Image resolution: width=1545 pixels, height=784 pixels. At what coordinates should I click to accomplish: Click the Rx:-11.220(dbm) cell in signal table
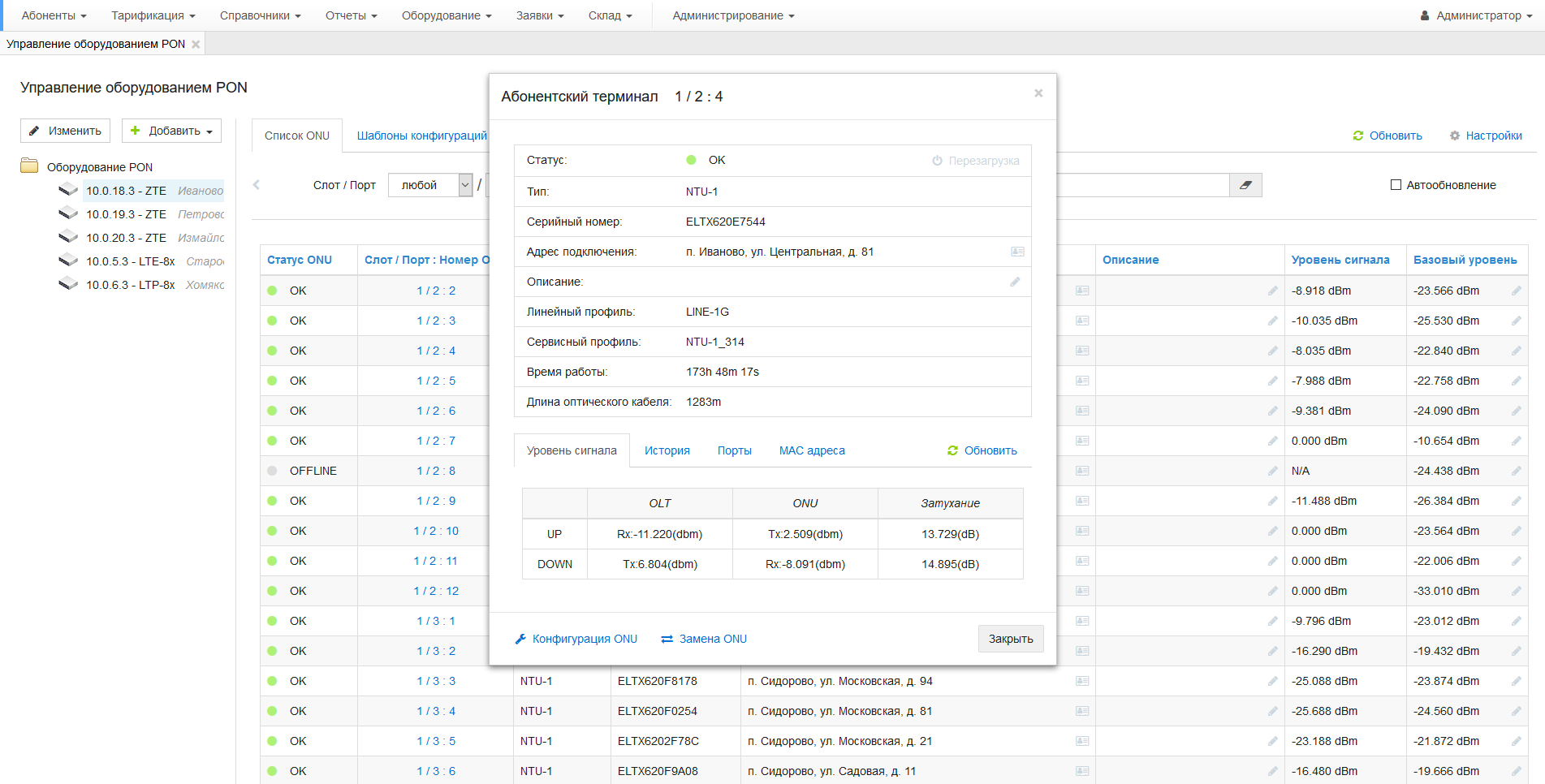point(660,534)
